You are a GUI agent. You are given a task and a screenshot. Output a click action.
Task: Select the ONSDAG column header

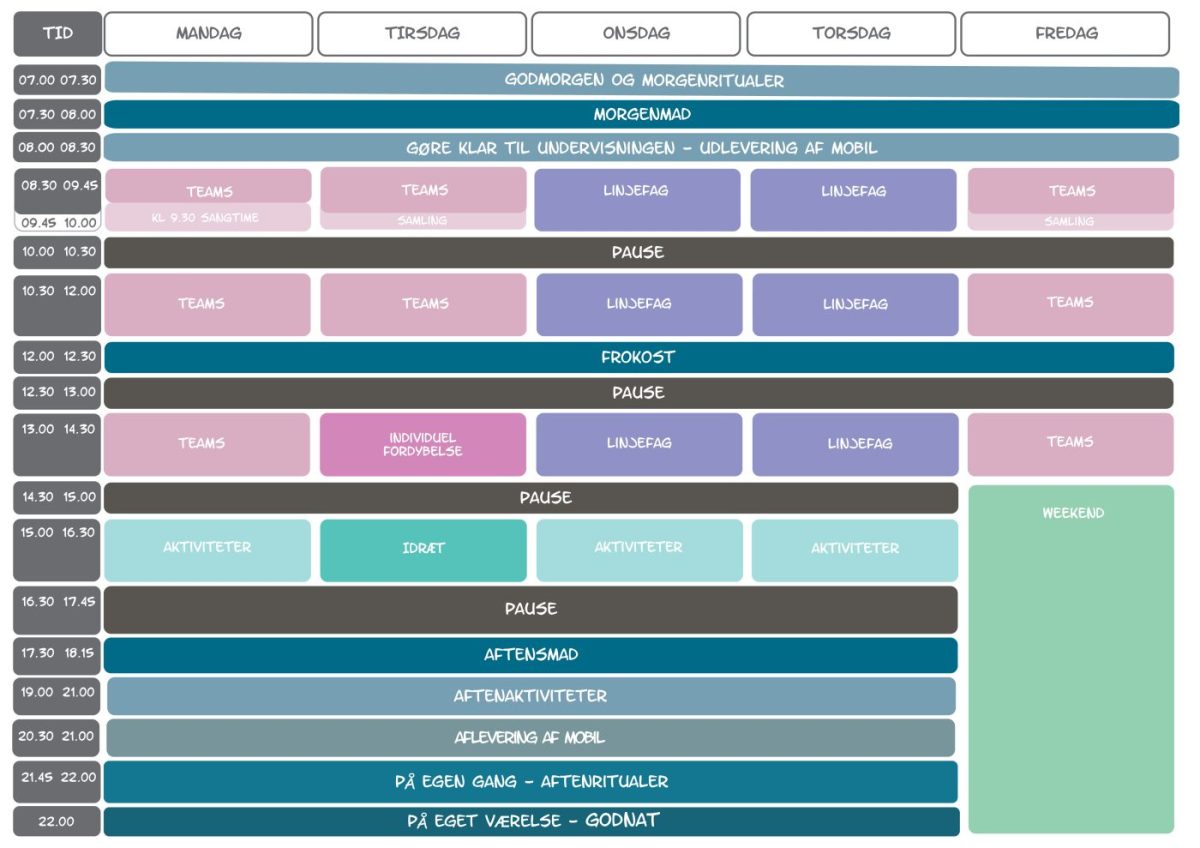tap(636, 34)
